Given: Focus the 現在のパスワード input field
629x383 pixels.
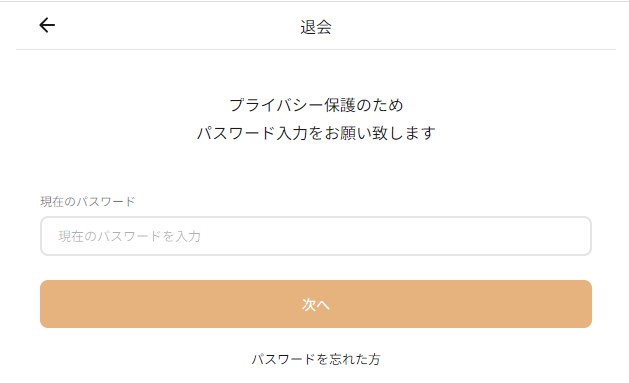Looking at the screenshot, I should 316,236.
